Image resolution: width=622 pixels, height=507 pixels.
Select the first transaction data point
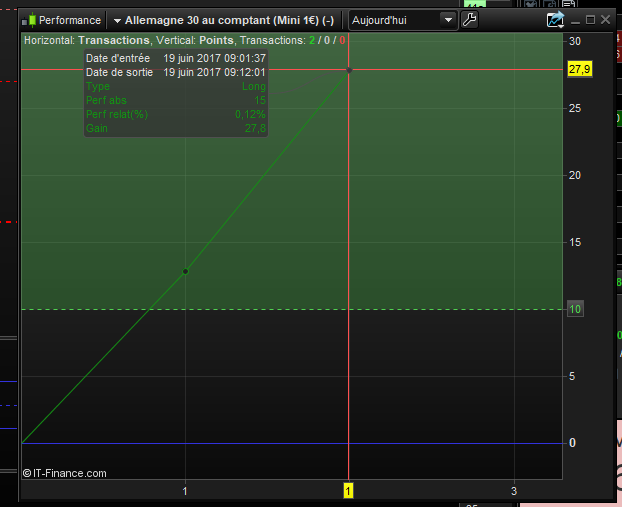point(185,272)
